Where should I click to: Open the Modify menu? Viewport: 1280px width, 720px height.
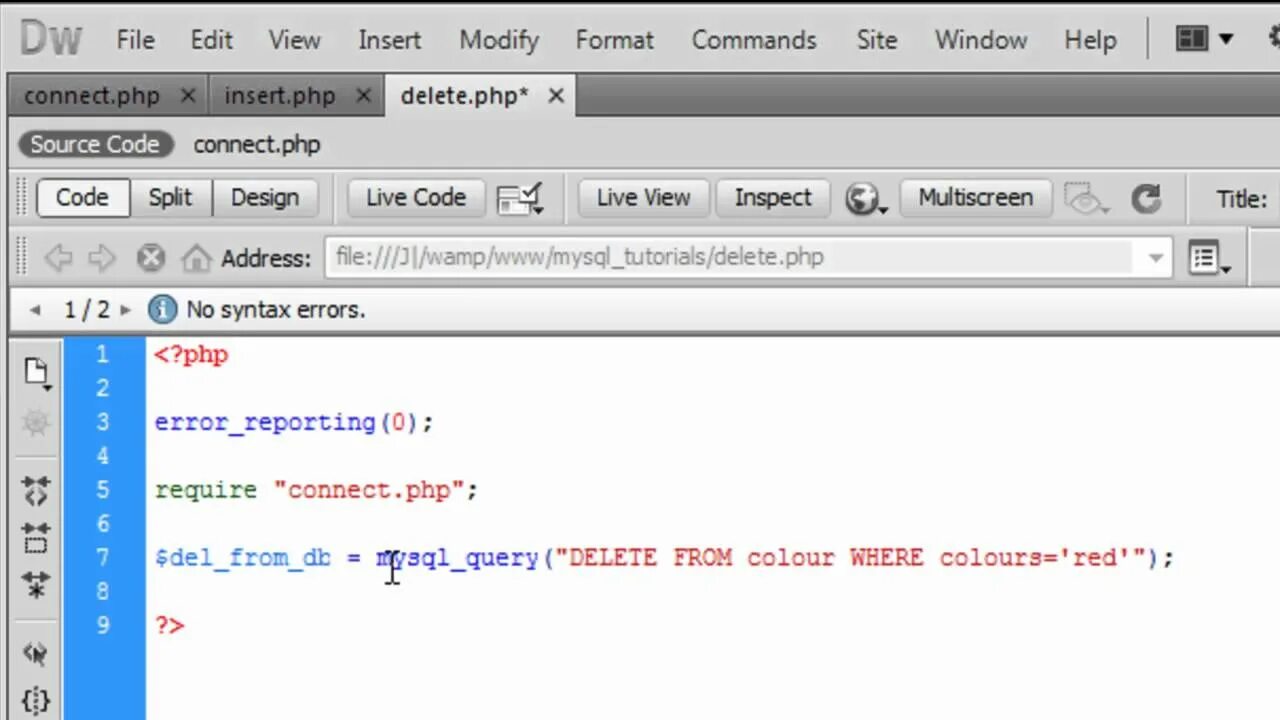(x=499, y=40)
